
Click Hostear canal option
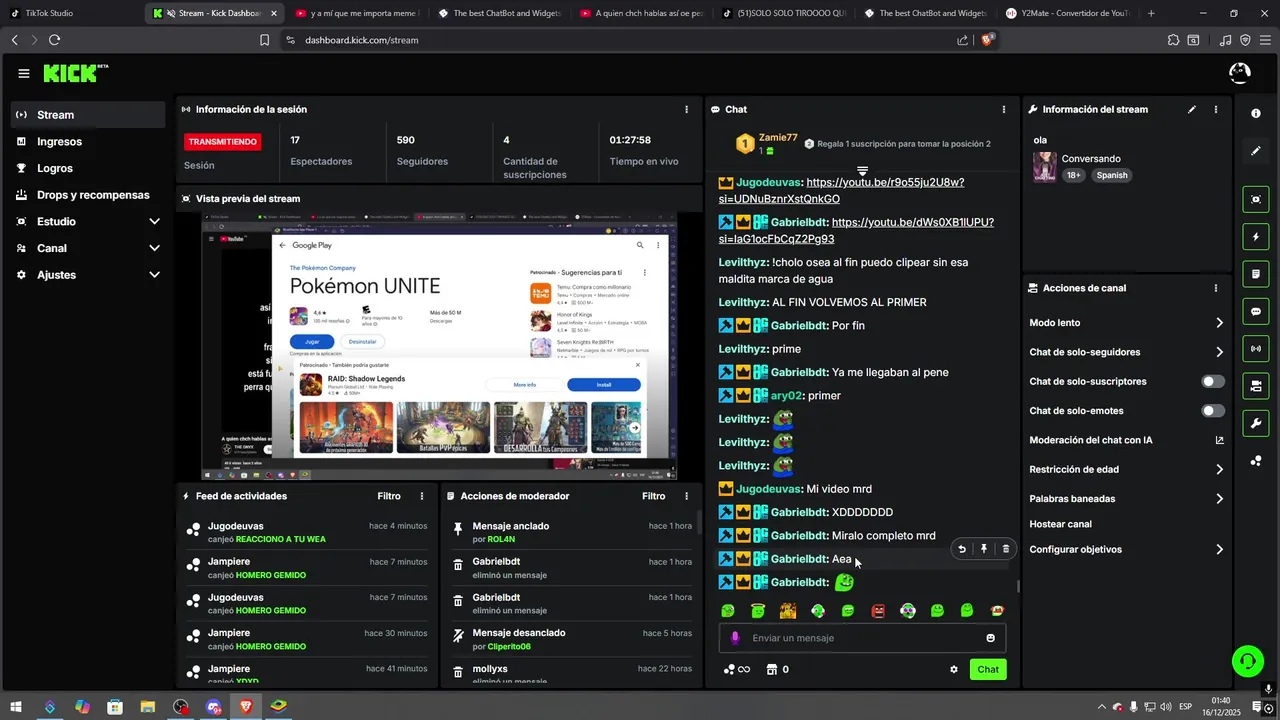point(1060,524)
